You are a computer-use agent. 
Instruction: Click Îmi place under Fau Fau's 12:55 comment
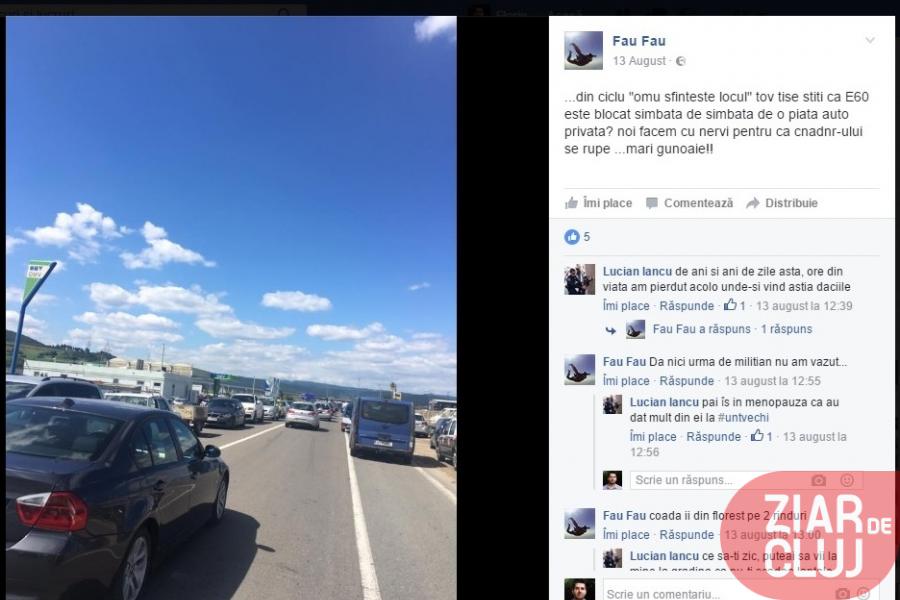coord(626,381)
